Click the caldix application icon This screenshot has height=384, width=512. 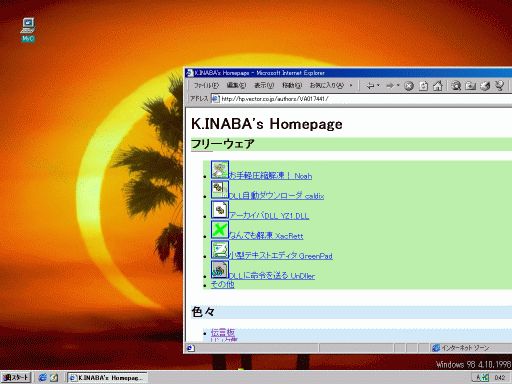(220, 190)
